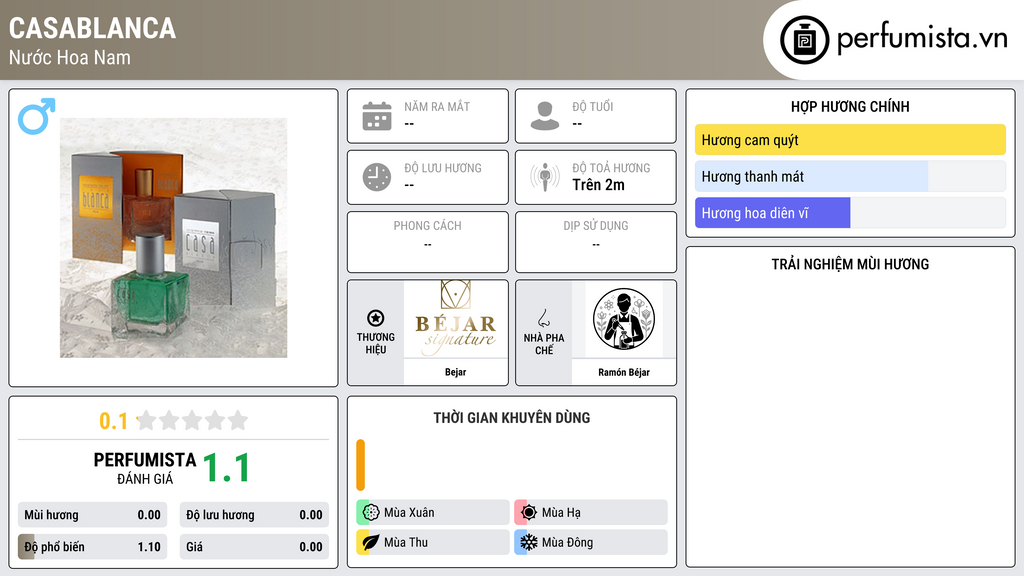Click the Dịp Sử Dụng card
The image size is (1024, 576).
(596, 242)
